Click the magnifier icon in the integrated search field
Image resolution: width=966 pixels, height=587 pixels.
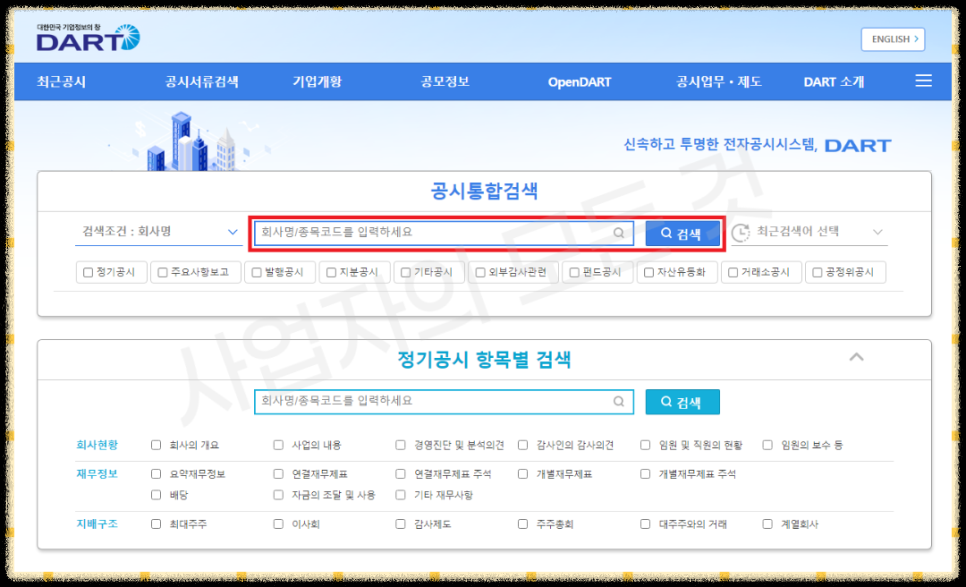click(616, 233)
